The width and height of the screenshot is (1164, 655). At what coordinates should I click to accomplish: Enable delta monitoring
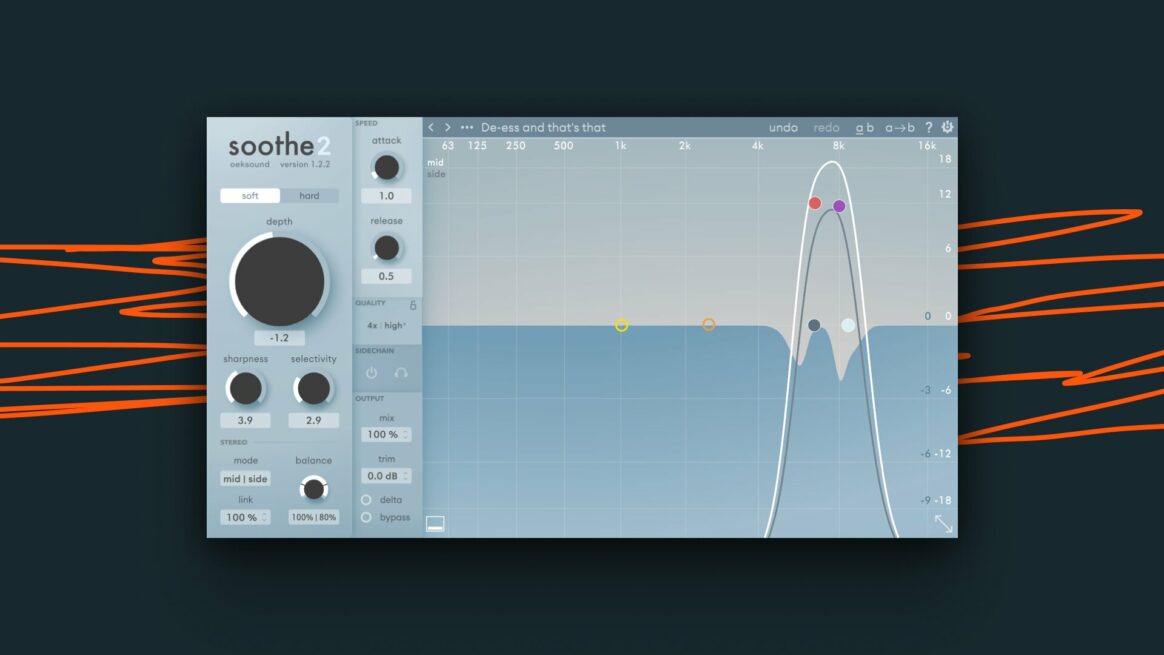coord(367,500)
